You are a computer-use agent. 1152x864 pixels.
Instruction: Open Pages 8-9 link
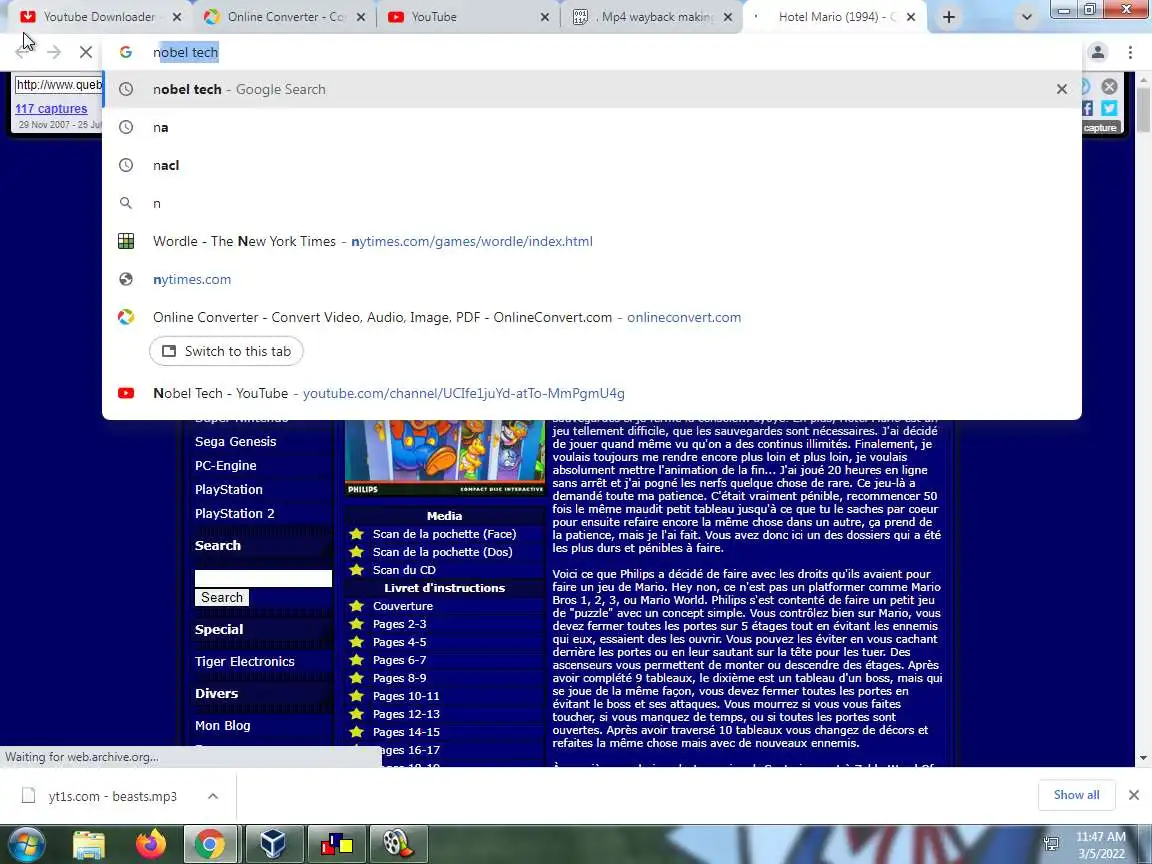tap(400, 678)
